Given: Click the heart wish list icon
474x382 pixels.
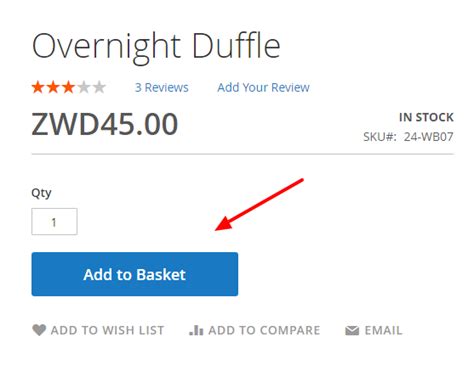Looking at the screenshot, I should (39, 330).
